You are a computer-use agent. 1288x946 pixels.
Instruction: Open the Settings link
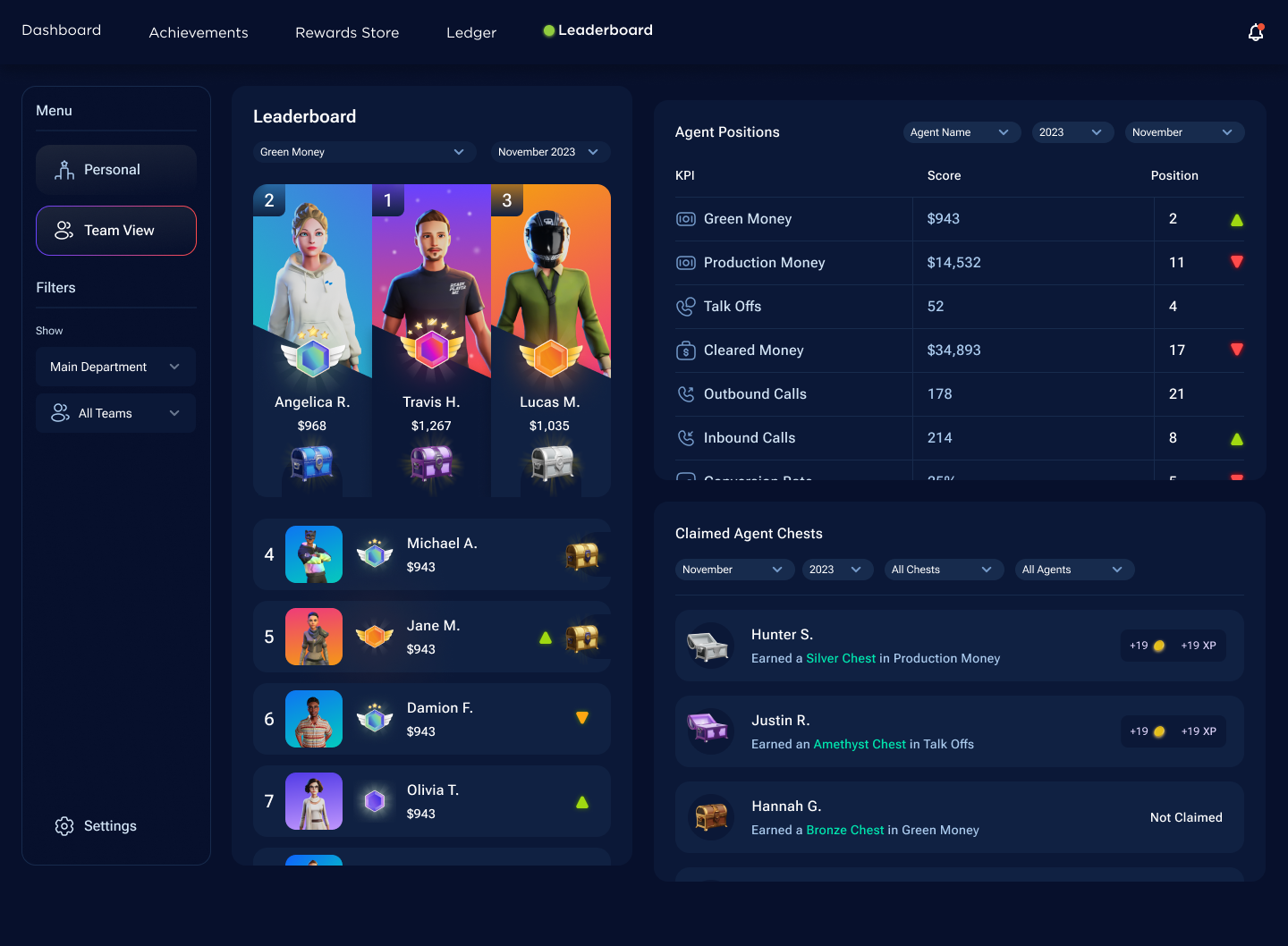point(96,826)
